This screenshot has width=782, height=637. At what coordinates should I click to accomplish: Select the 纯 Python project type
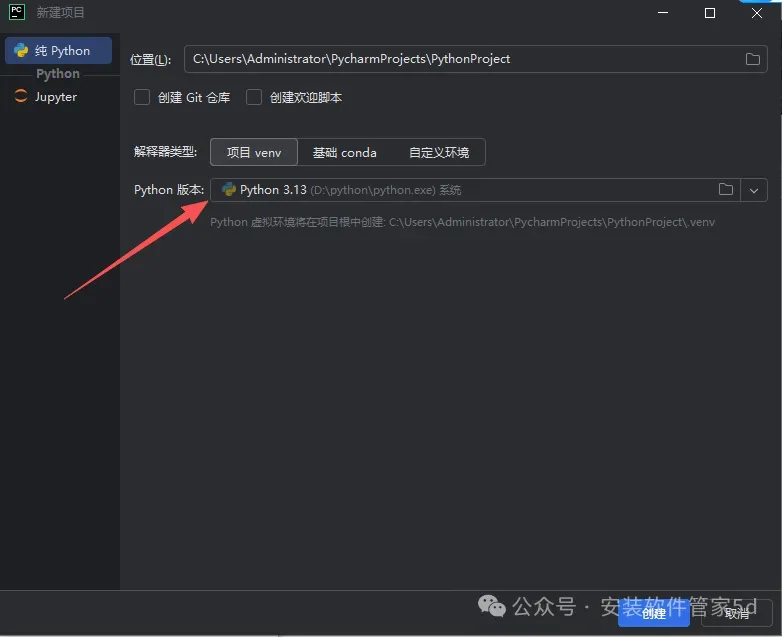[58, 50]
